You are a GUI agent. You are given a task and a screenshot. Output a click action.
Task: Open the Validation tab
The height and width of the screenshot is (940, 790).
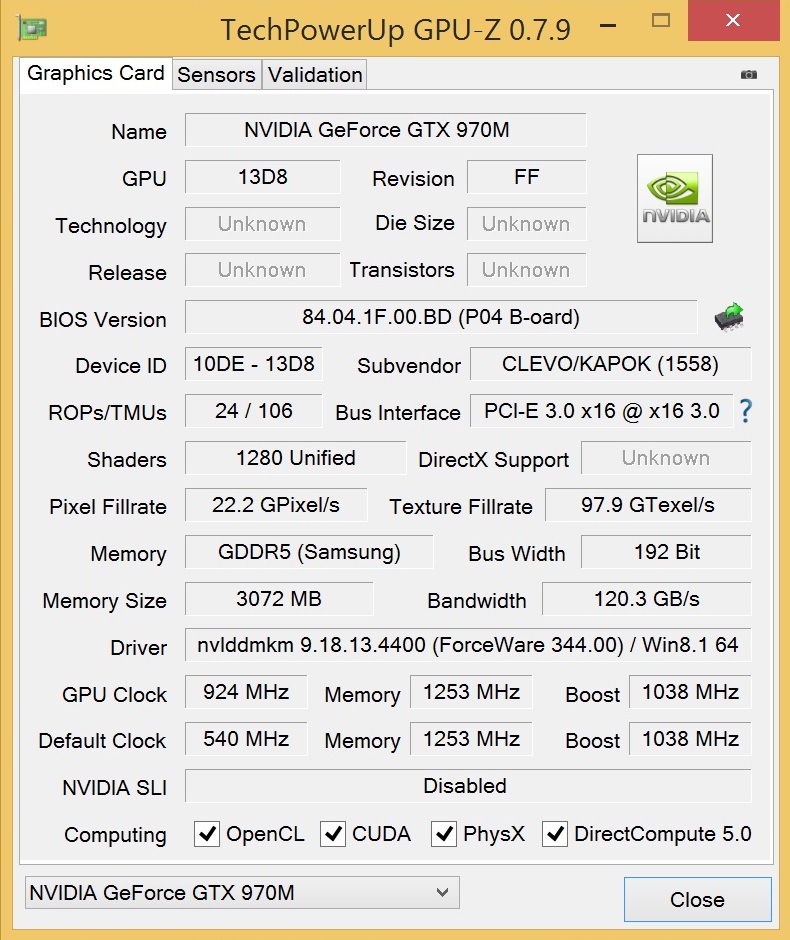point(315,75)
